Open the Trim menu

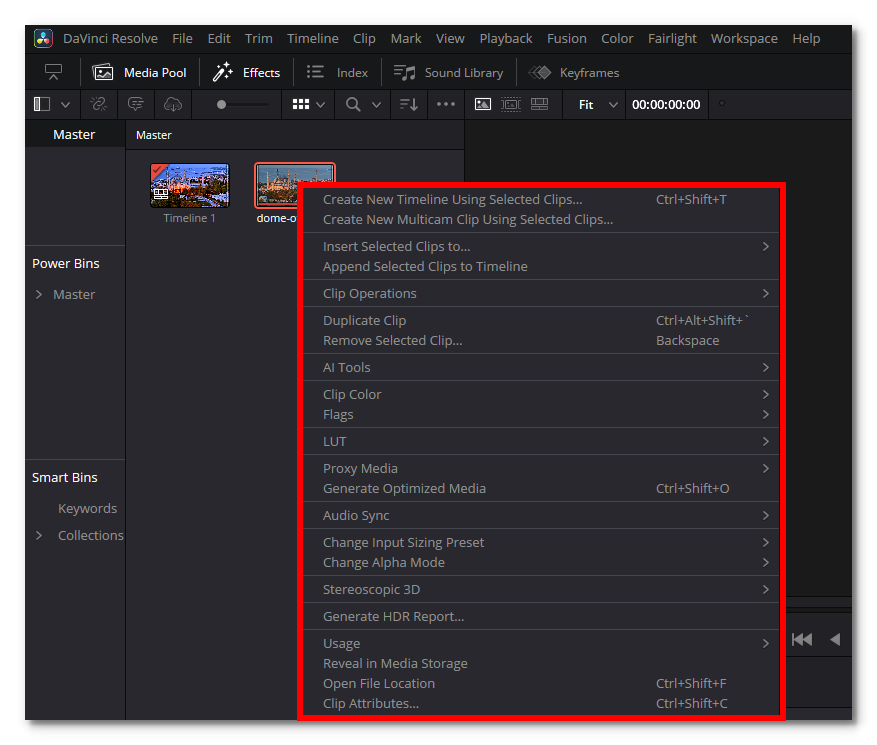[258, 39]
